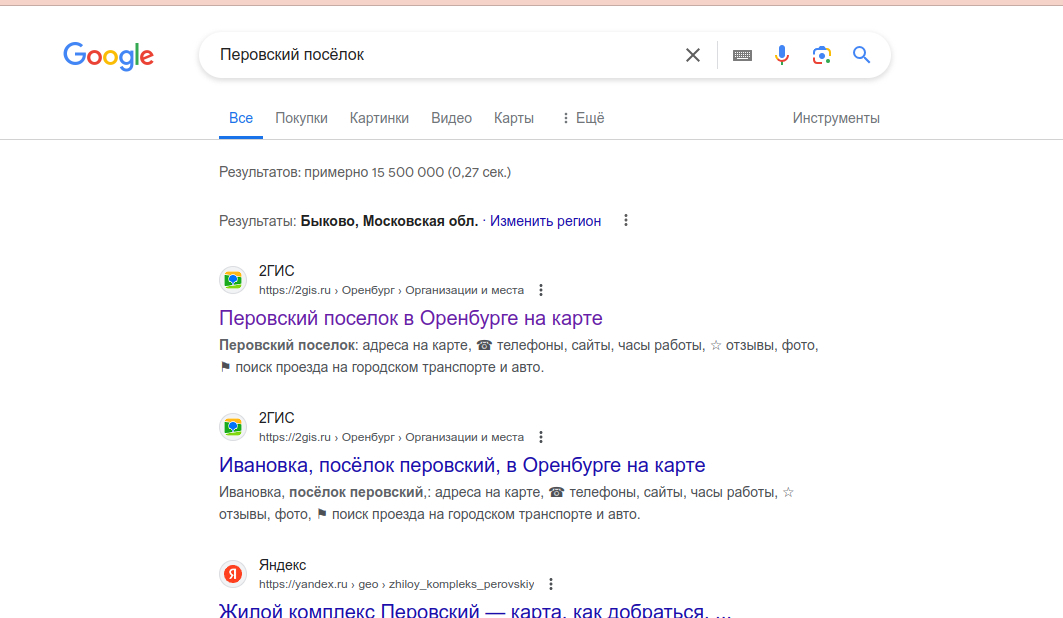1063x618 pixels.
Task: Open three-dot menu next to Изменить регион
Action: click(x=626, y=220)
